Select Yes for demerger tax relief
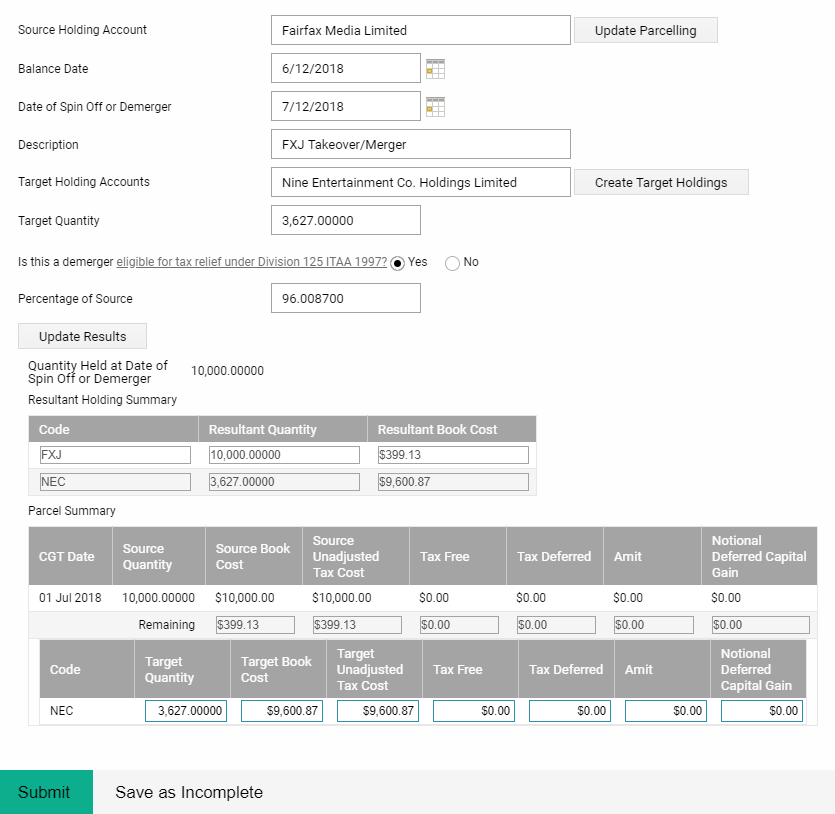Screen dimensions: 835x814 coord(397,263)
